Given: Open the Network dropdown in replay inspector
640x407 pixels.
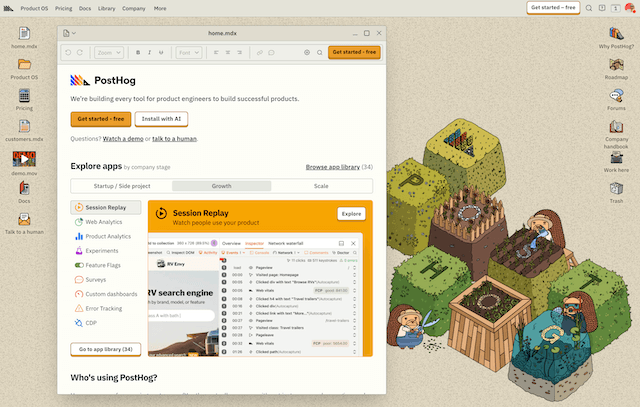Looking at the screenshot, I should tap(286, 253).
